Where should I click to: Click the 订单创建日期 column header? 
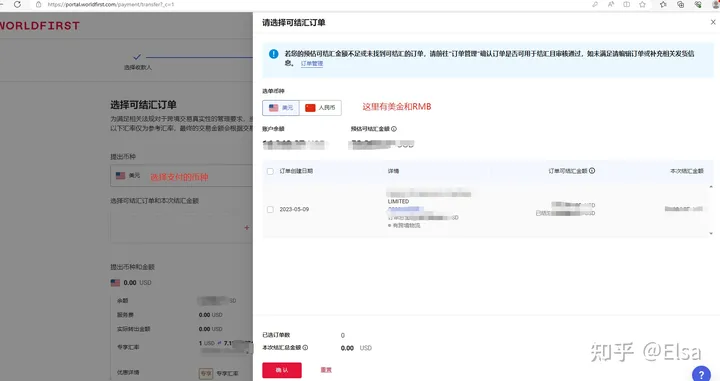(296, 171)
